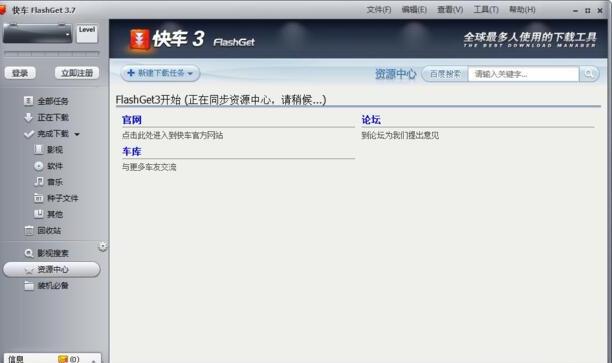Screen dimensions: 612x363
Task: Click the 登录 login button
Action: (x=20, y=73)
